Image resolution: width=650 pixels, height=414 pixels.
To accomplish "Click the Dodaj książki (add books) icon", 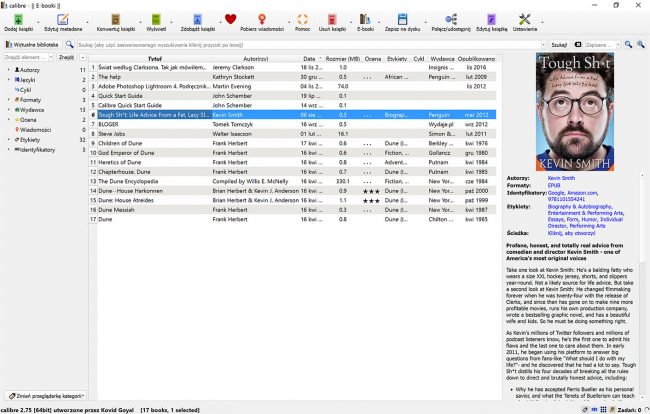I will (19, 19).
